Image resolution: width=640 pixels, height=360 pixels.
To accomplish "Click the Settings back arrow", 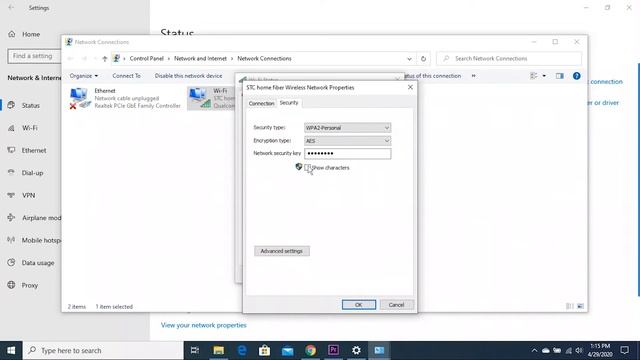I will pyautogui.click(x=11, y=8).
